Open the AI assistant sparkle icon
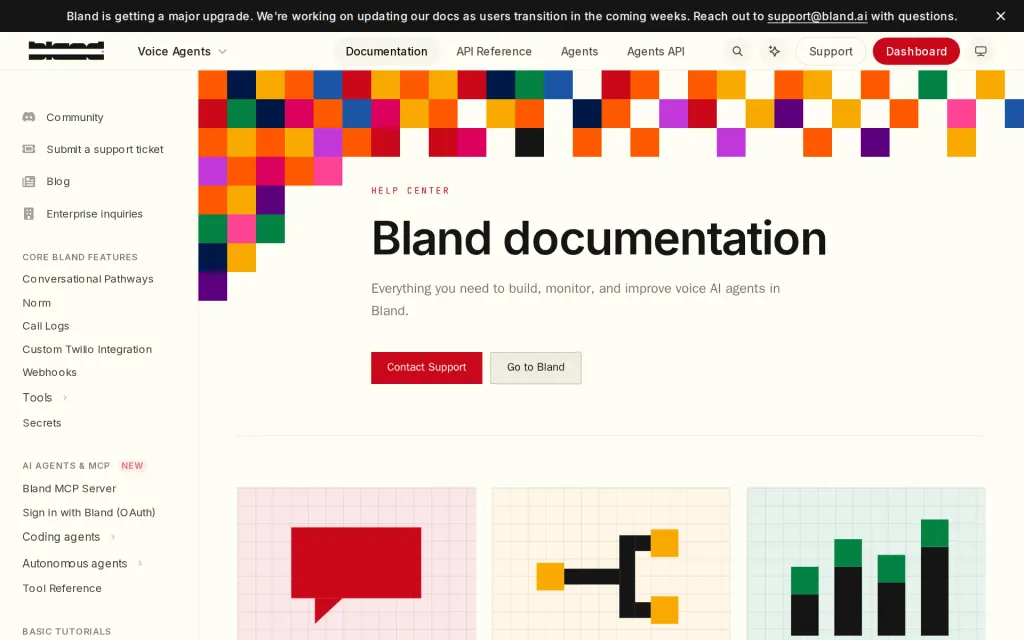This screenshot has height=640, width=1024. tap(775, 51)
